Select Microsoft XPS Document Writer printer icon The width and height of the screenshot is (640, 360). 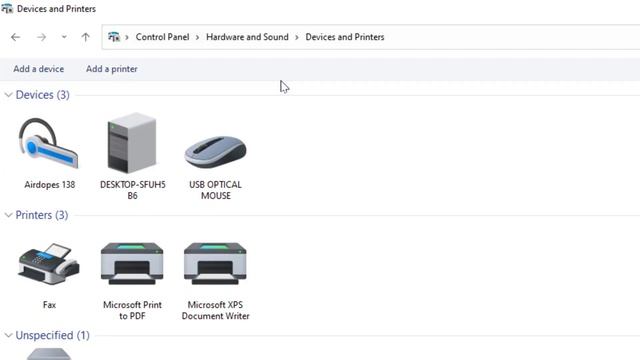pyautogui.click(x=215, y=263)
